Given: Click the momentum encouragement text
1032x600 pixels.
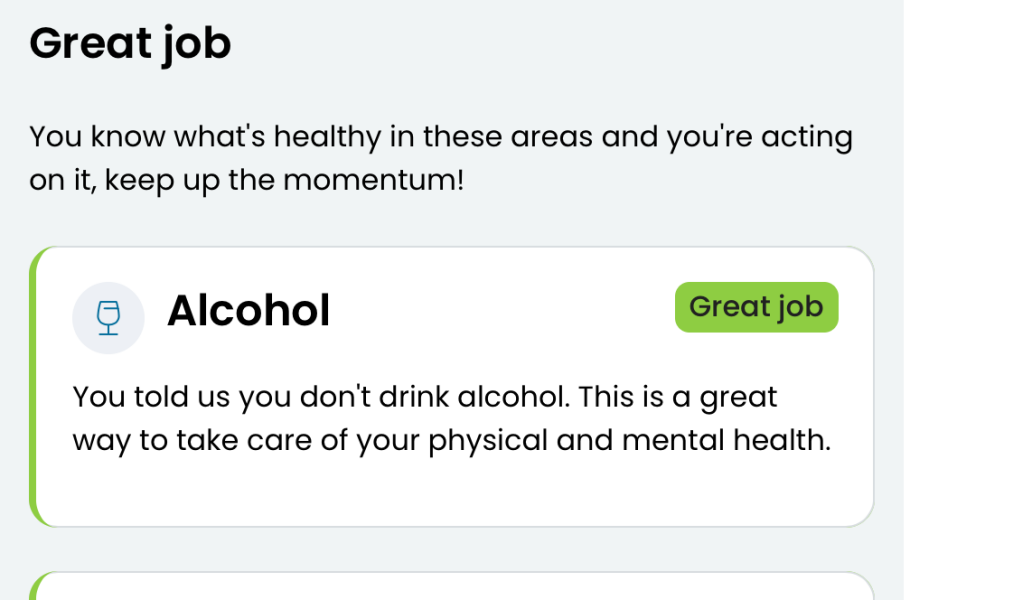Looking at the screenshot, I should [x=441, y=157].
